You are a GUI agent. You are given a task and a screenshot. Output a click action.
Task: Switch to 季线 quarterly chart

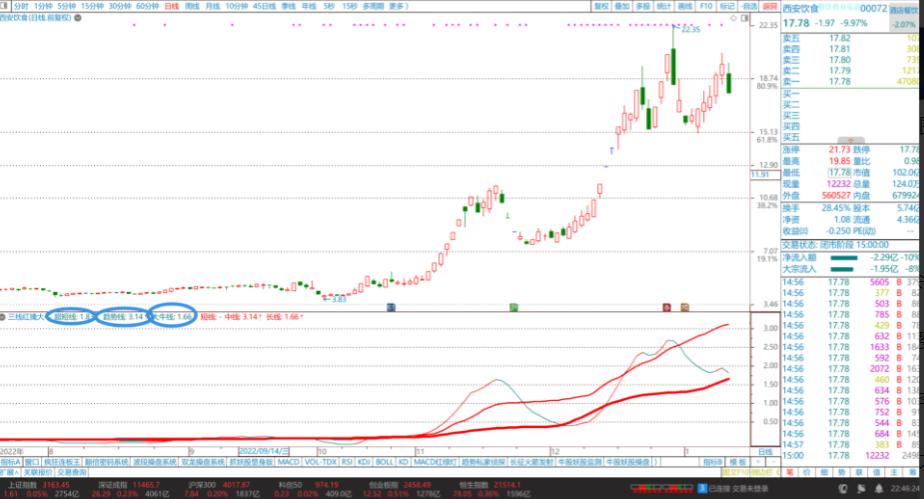pyautogui.click(x=288, y=6)
